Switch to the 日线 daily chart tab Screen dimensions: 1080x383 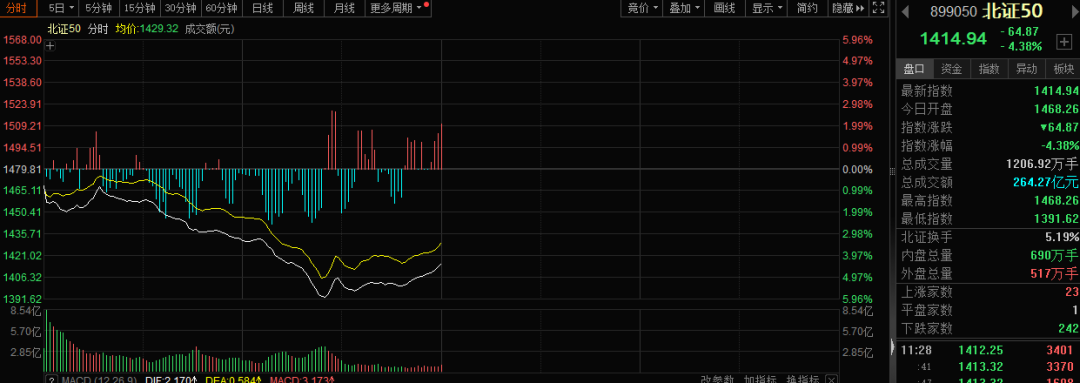pyautogui.click(x=262, y=8)
